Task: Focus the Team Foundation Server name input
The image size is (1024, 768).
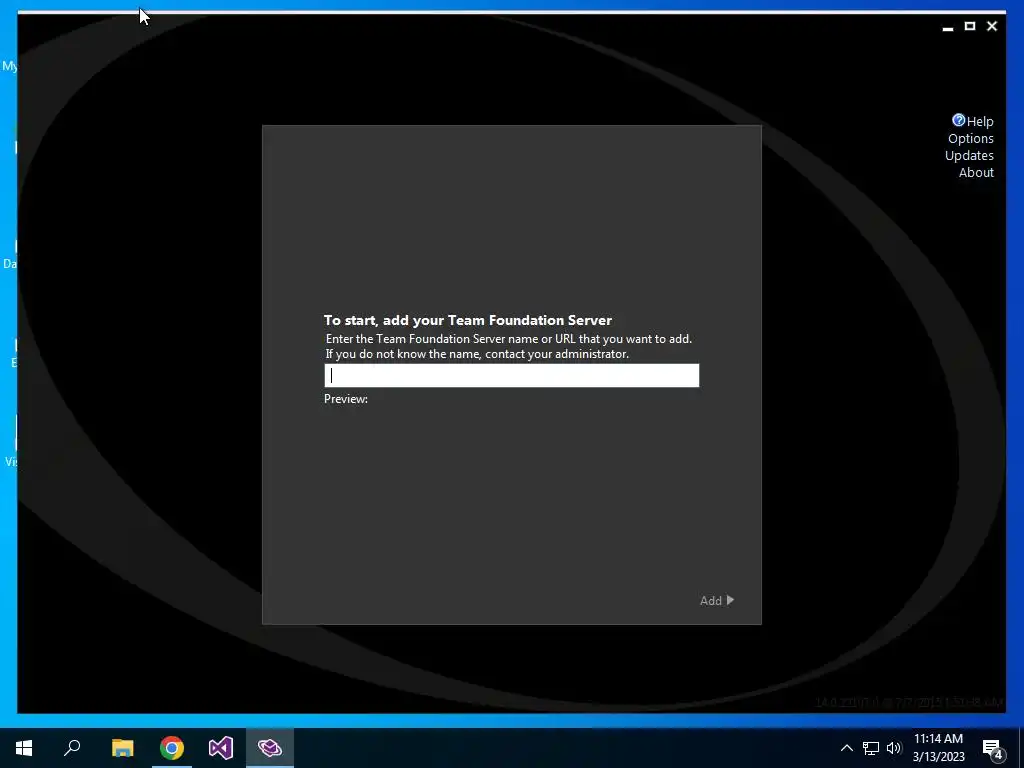Action: coord(511,376)
